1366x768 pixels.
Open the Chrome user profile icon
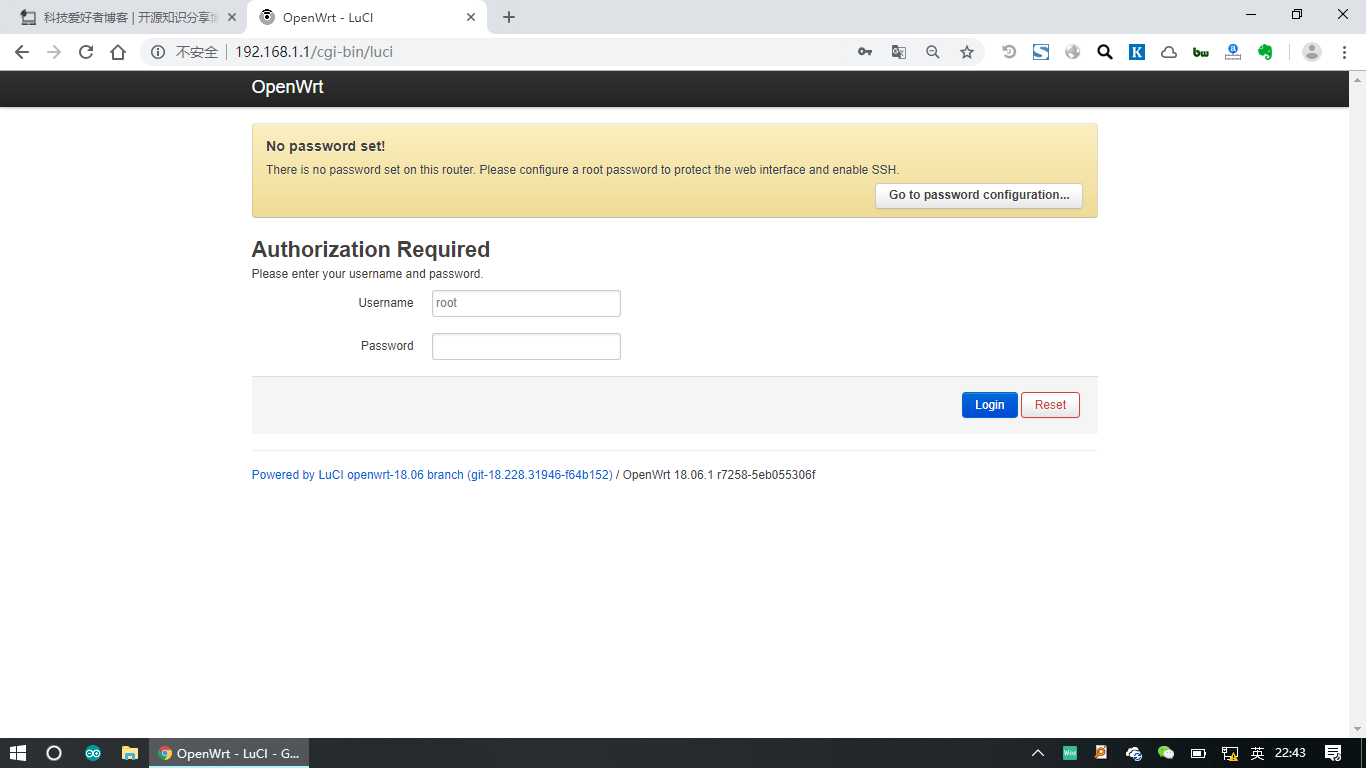pos(1312,52)
